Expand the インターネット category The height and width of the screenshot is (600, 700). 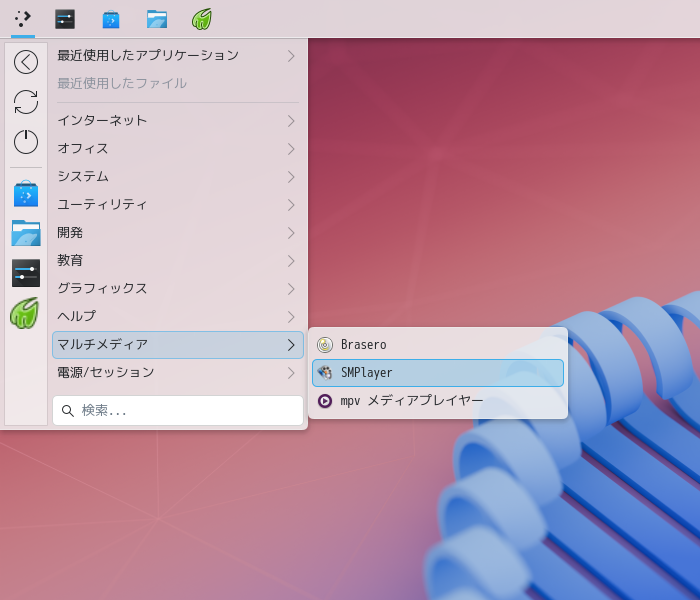pos(178,121)
